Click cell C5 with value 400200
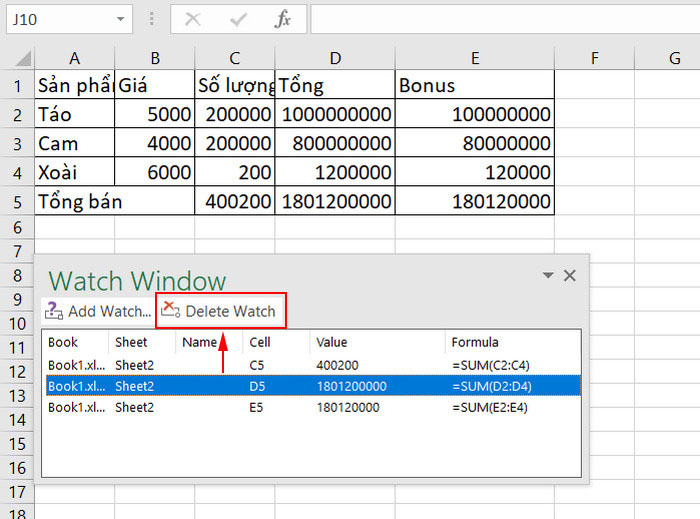The image size is (700, 519). (235, 201)
